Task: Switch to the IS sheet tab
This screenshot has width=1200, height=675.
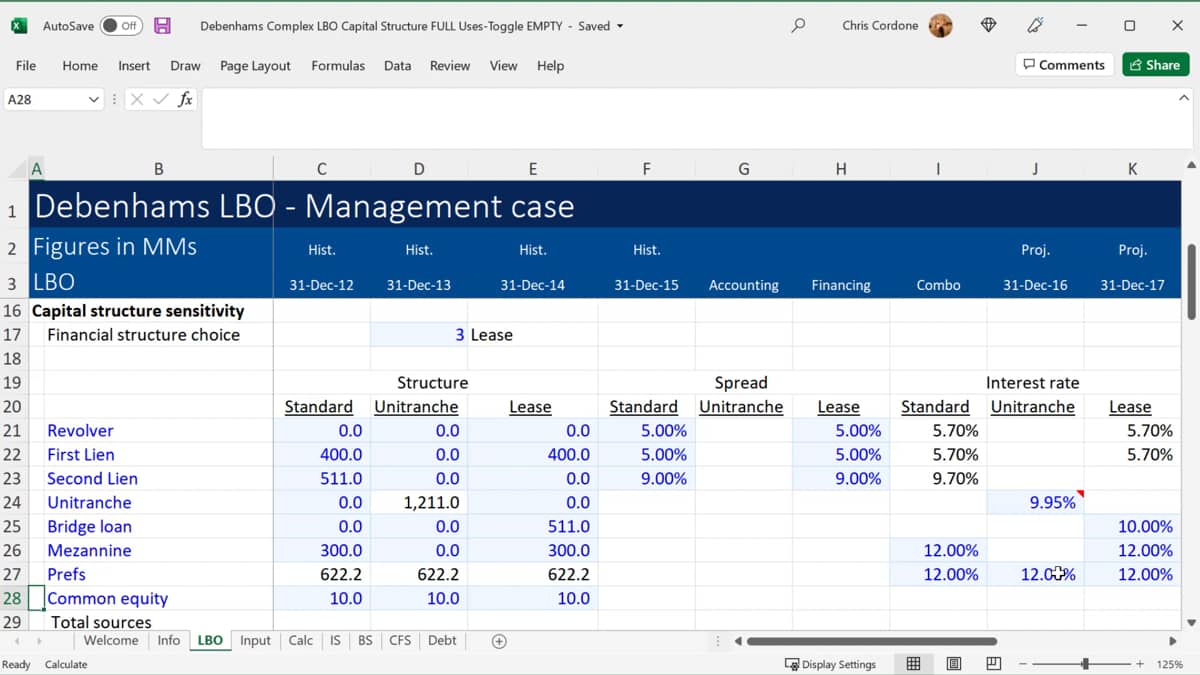Action: coord(335,640)
